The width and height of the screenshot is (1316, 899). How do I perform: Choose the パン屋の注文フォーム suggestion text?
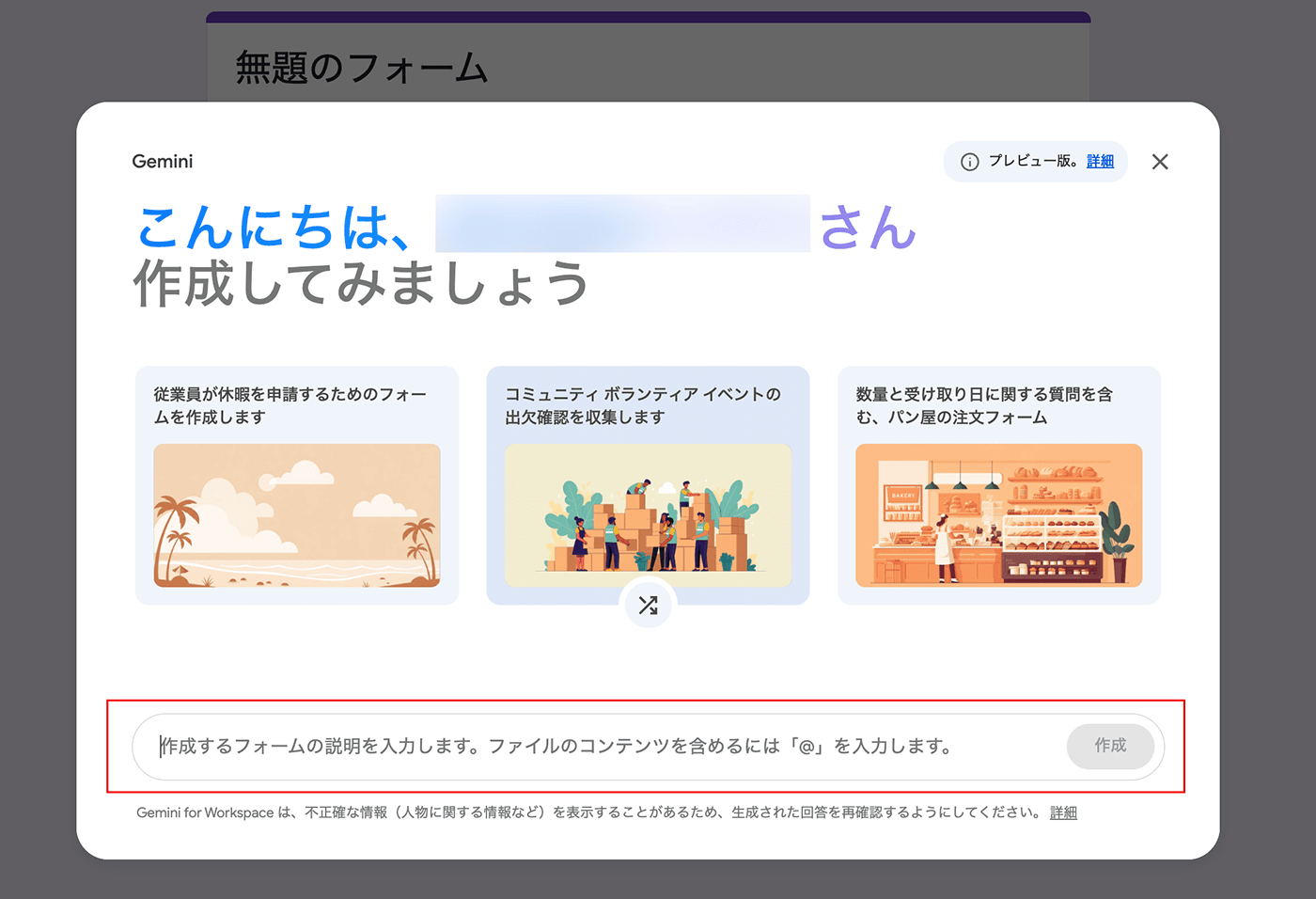(x=983, y=405)
